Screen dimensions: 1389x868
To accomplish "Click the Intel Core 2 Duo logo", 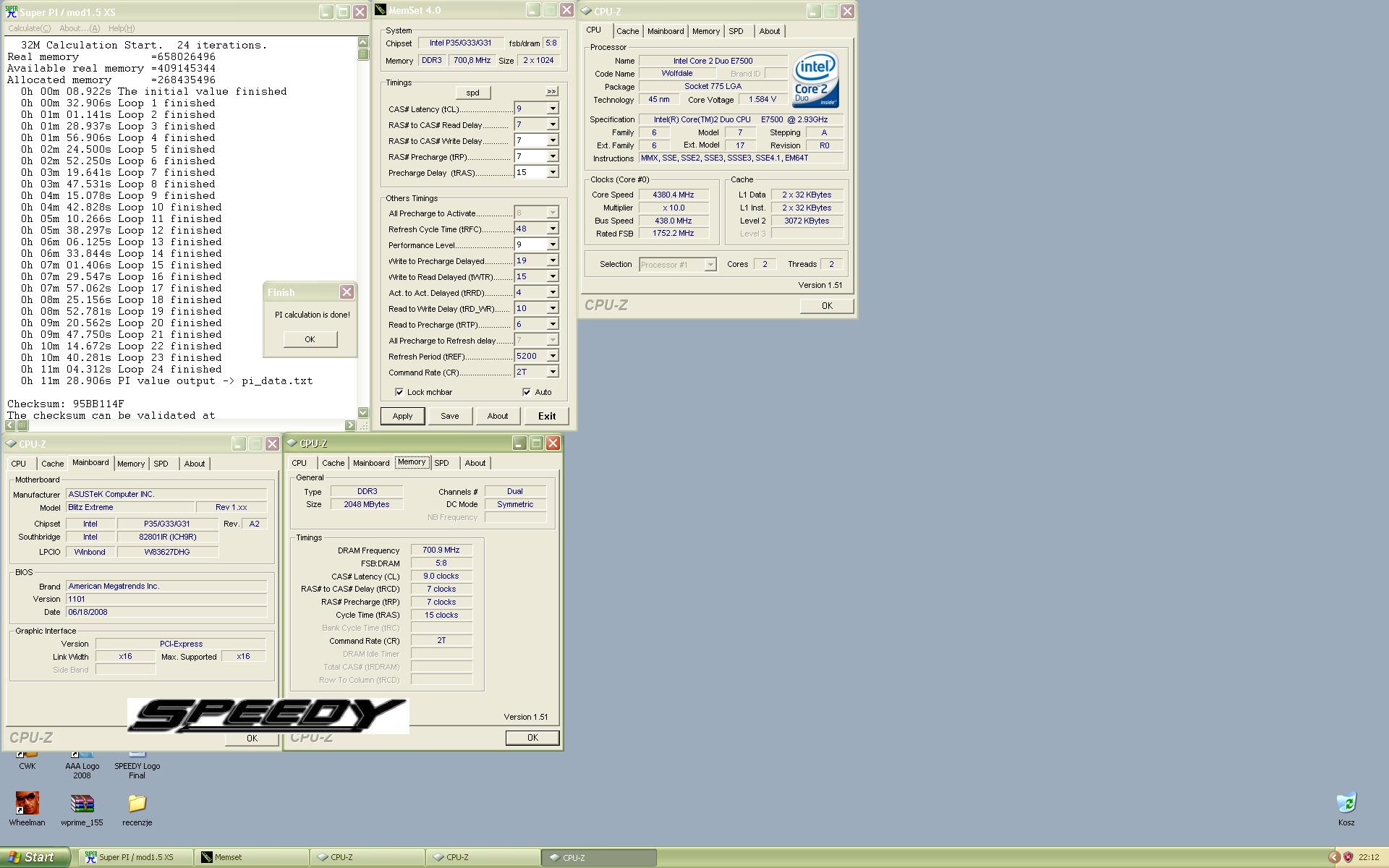I will coord(815,80).
